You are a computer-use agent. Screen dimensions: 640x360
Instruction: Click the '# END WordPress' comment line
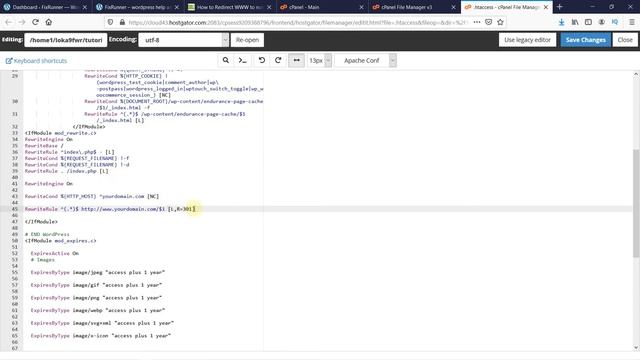click(x=47, y=234)
